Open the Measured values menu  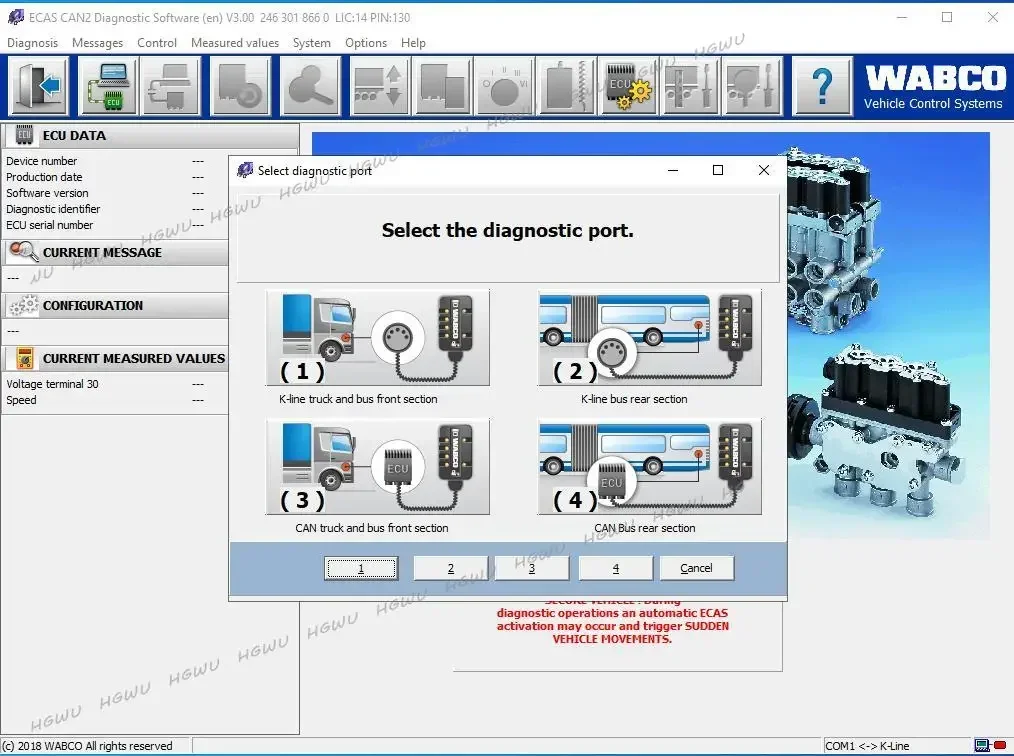pyautogui.click(x=235, y=43)
